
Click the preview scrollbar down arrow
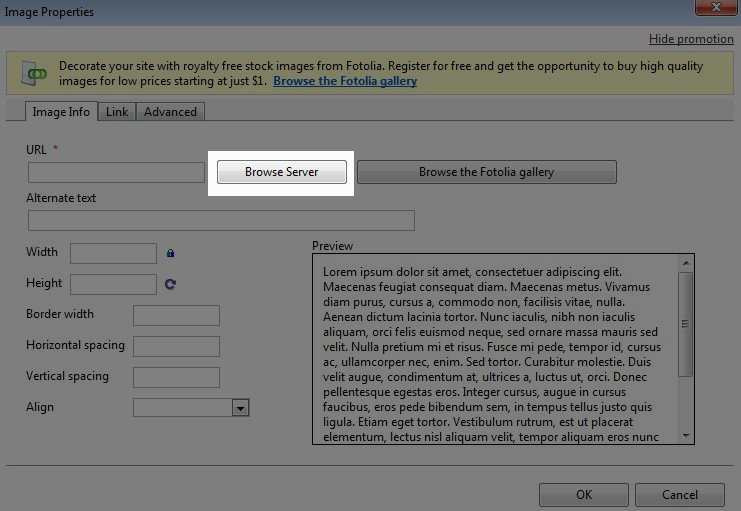[x=686, y=435]
